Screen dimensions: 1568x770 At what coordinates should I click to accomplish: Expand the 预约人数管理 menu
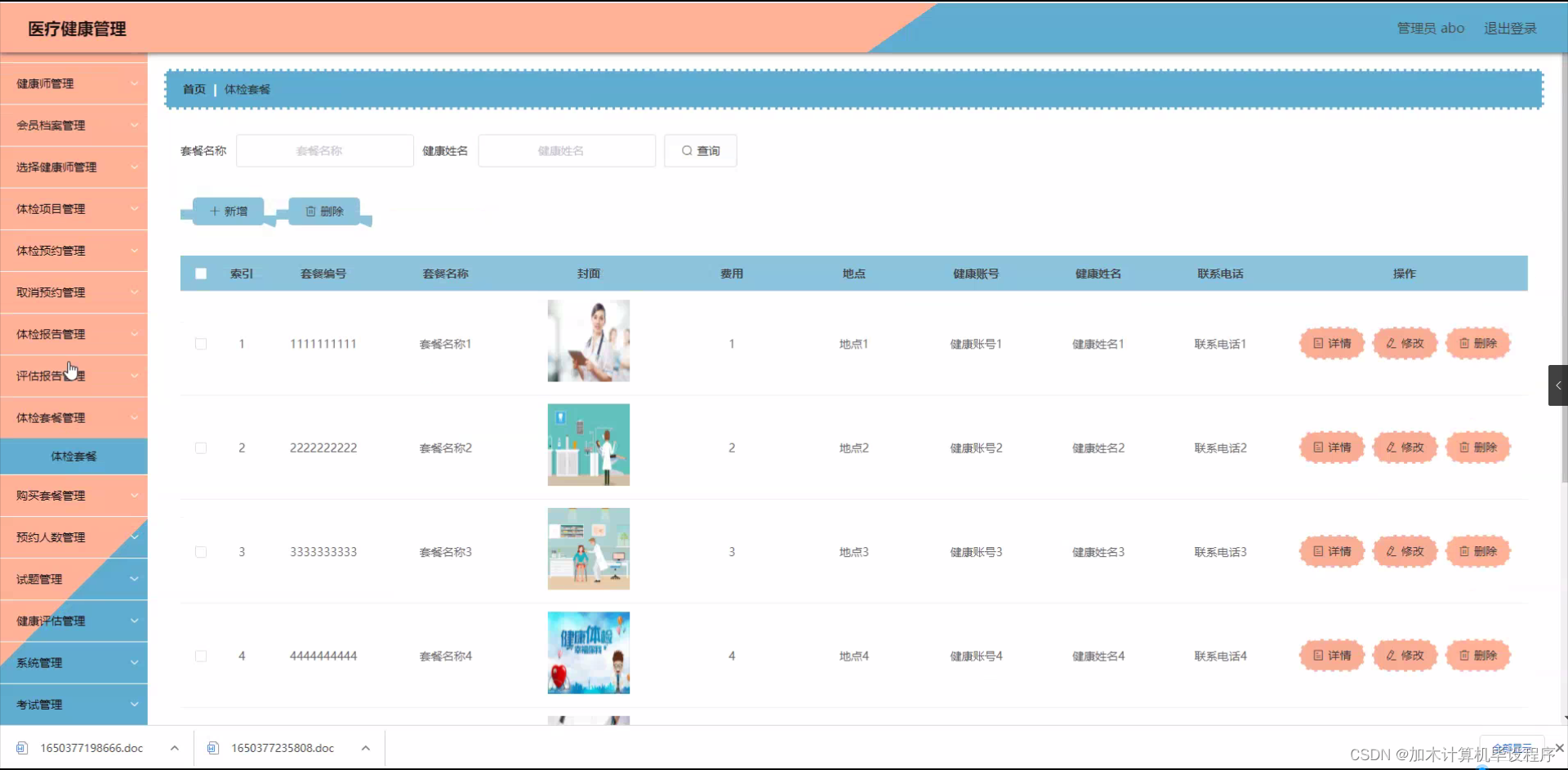[73, 537]
